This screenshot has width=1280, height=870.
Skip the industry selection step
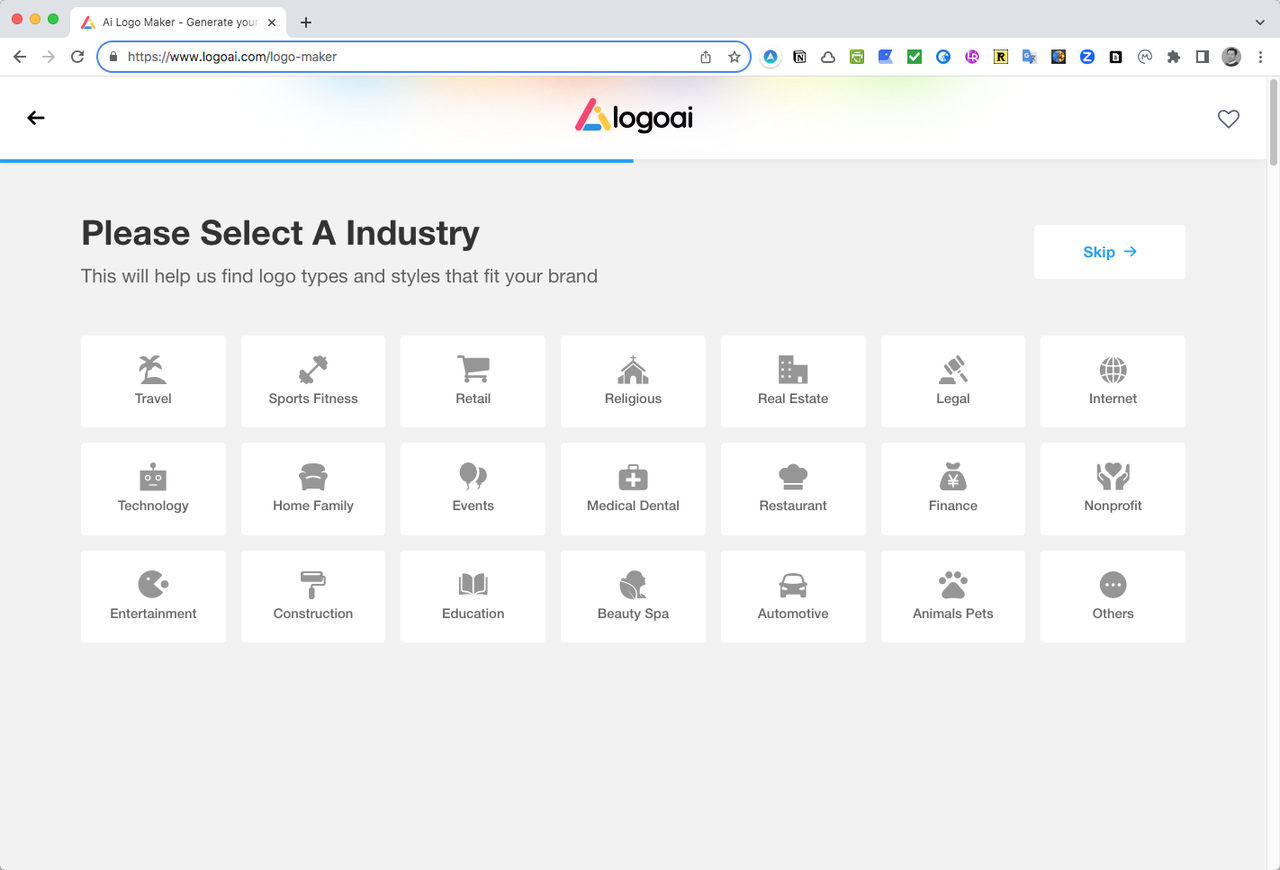pyautogui.click(x=1109, y=252)
